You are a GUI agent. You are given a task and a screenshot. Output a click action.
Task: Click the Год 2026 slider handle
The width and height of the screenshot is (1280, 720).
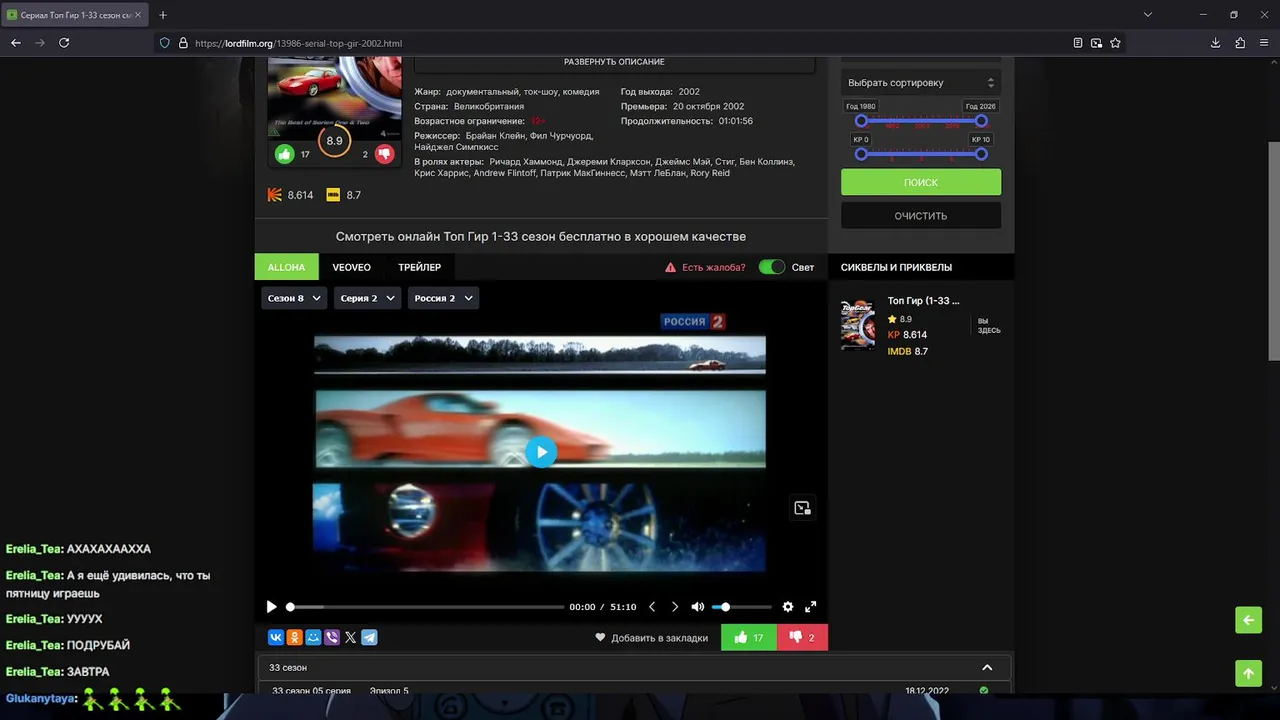click(981, 120)
